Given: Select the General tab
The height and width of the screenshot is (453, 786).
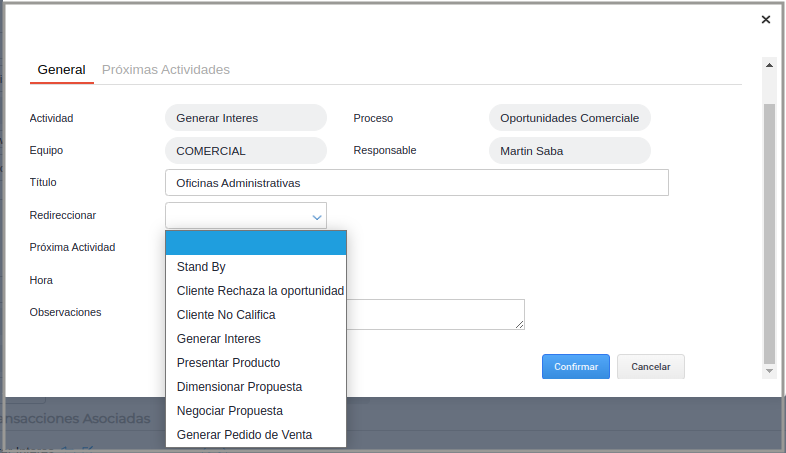Looking at the screenshot, I should click(61, 70).
